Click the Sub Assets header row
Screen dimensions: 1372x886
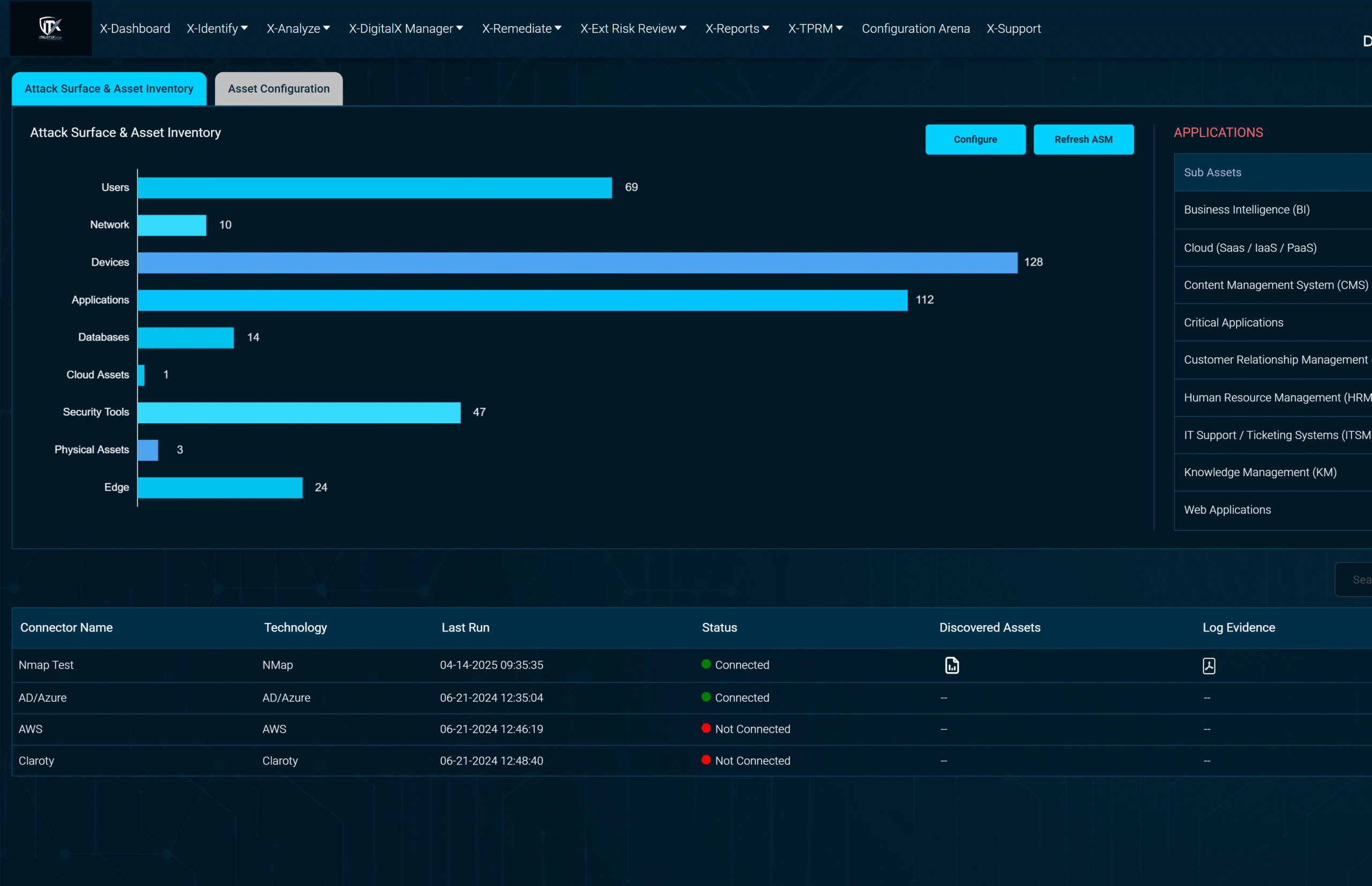coord(1273,172)
